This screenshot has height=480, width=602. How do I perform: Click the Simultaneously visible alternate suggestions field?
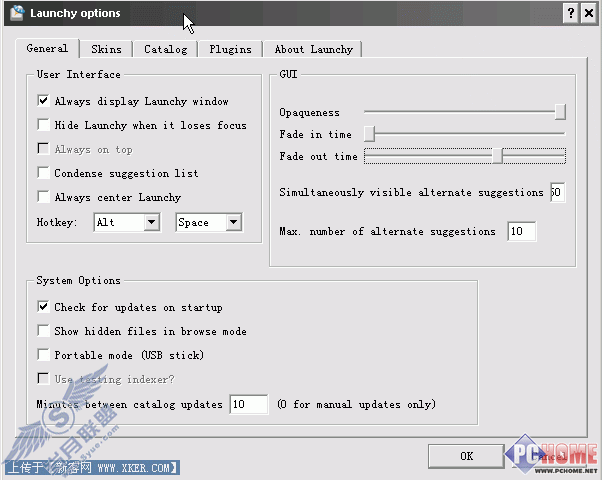pyautogui.click(x=557, y=192)
